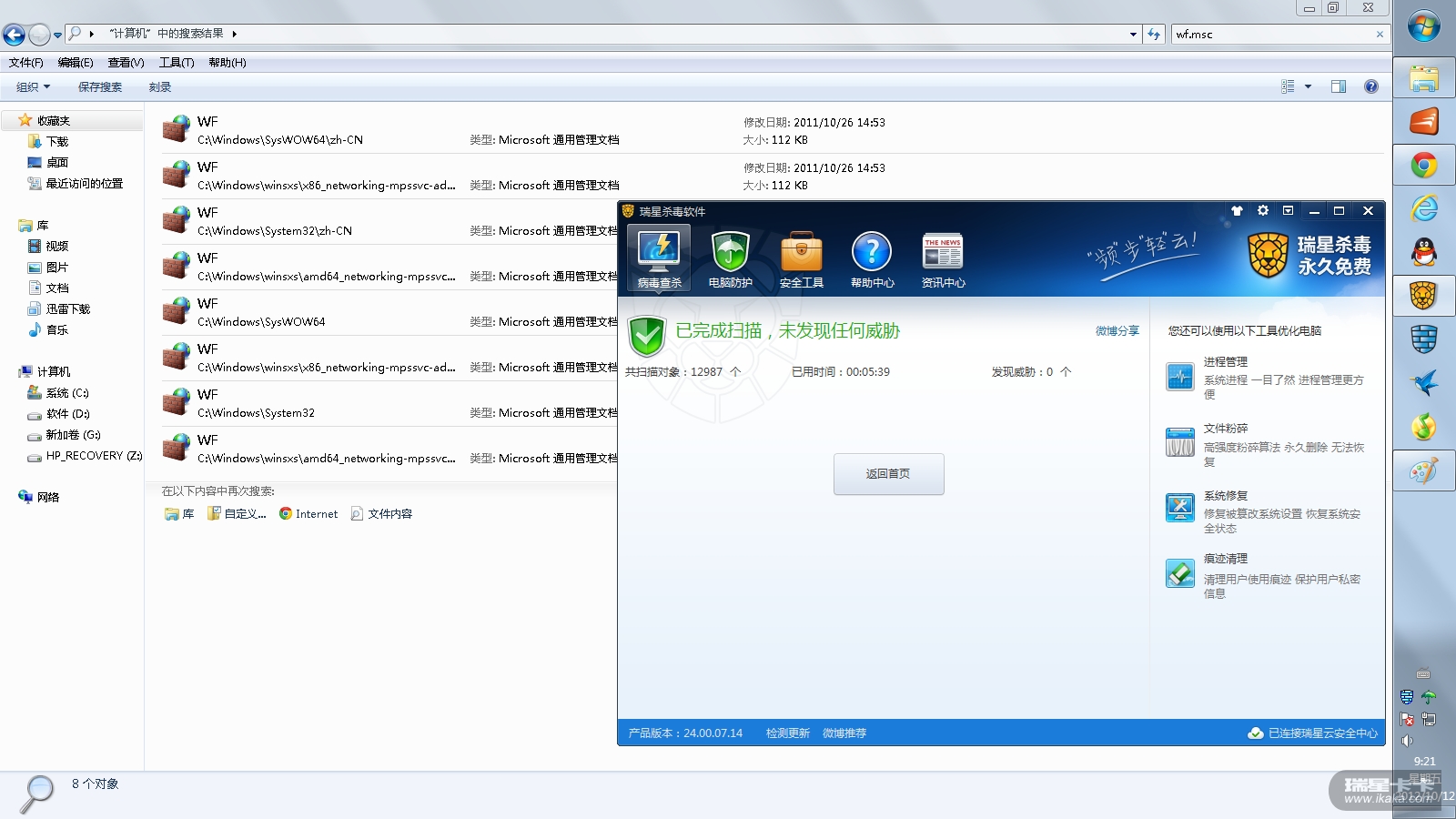Open Internet Explorer from the taskbar

point(1424,208)
